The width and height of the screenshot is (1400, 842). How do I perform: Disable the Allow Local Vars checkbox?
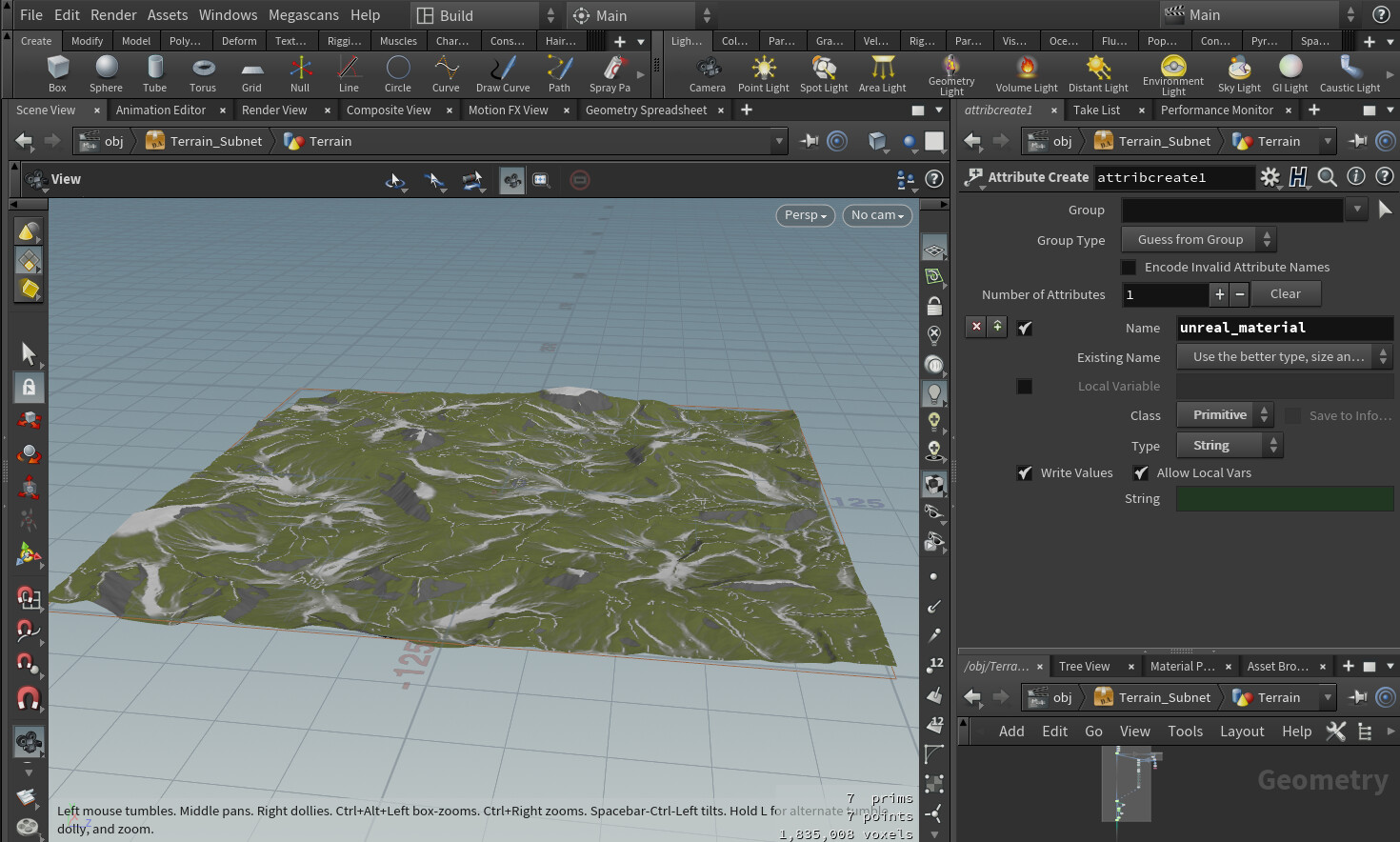pyautogui.click(x=1141, y=472)
